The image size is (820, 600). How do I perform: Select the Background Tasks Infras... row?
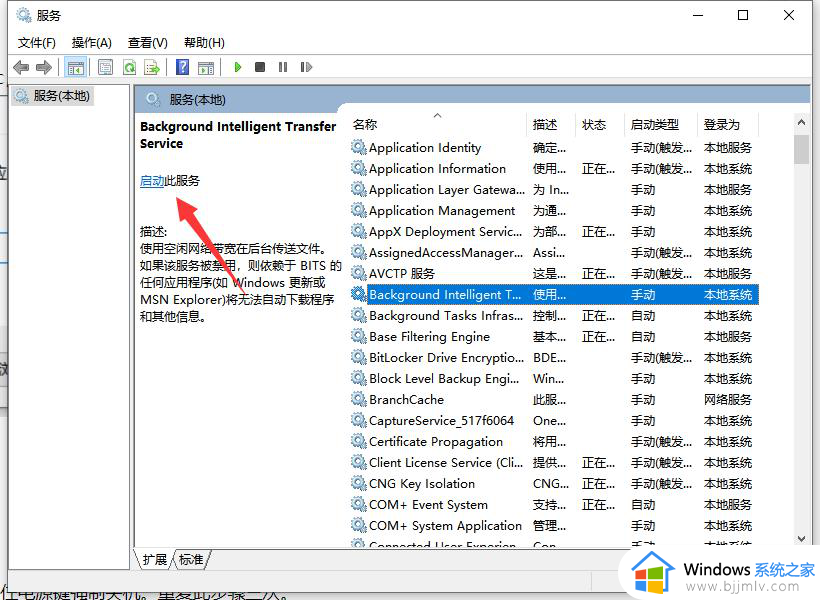(554, 315)
